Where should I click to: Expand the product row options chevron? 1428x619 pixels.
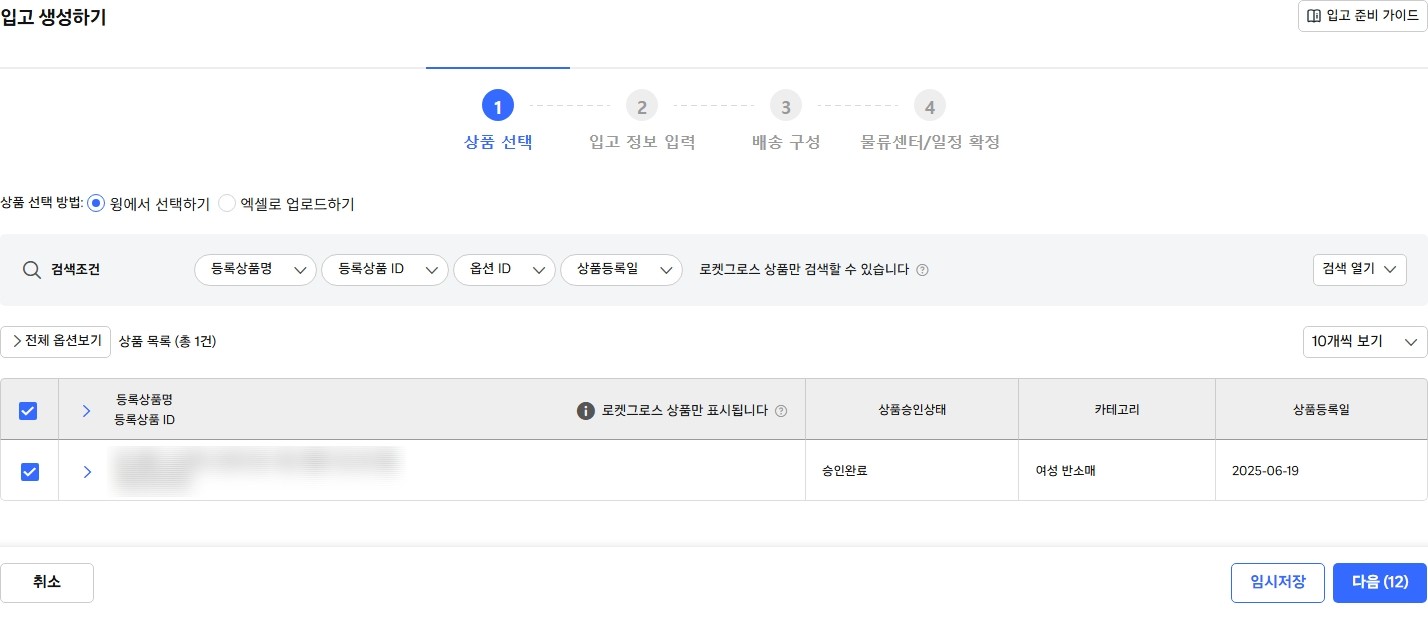click(87, 472)
